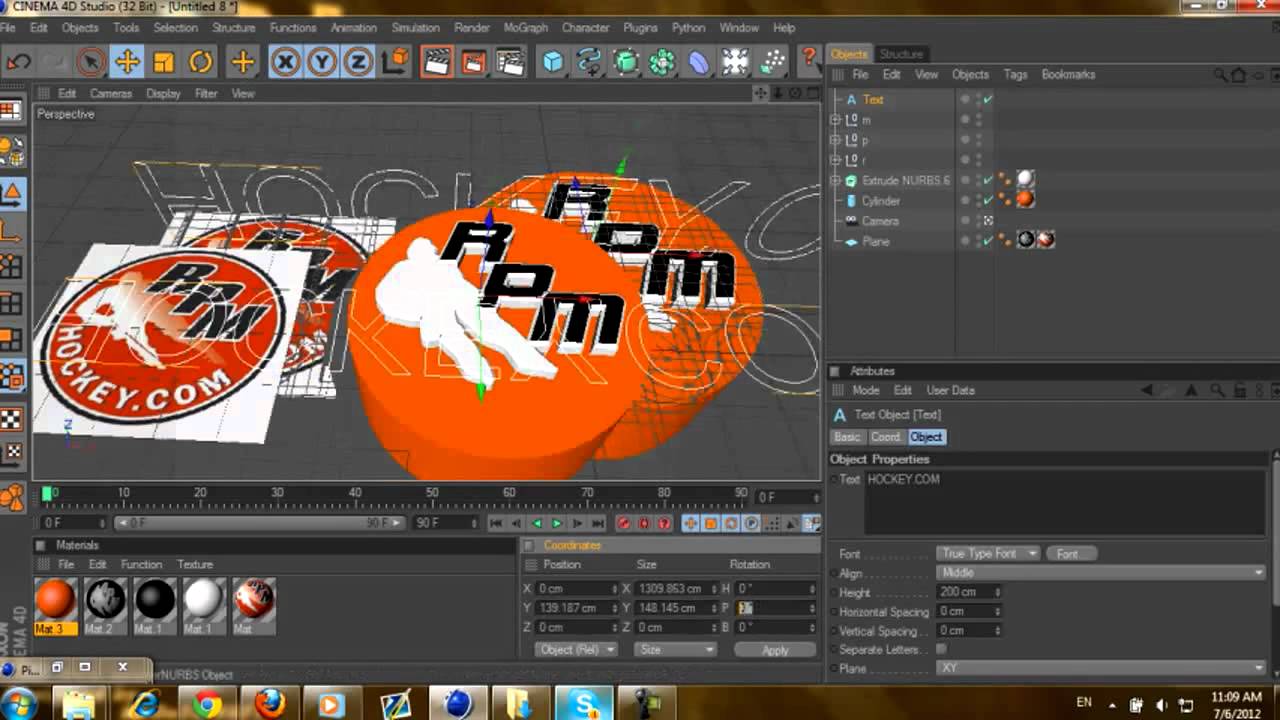Open the Simulation menu
The image size is (1280, 720).
415,28
